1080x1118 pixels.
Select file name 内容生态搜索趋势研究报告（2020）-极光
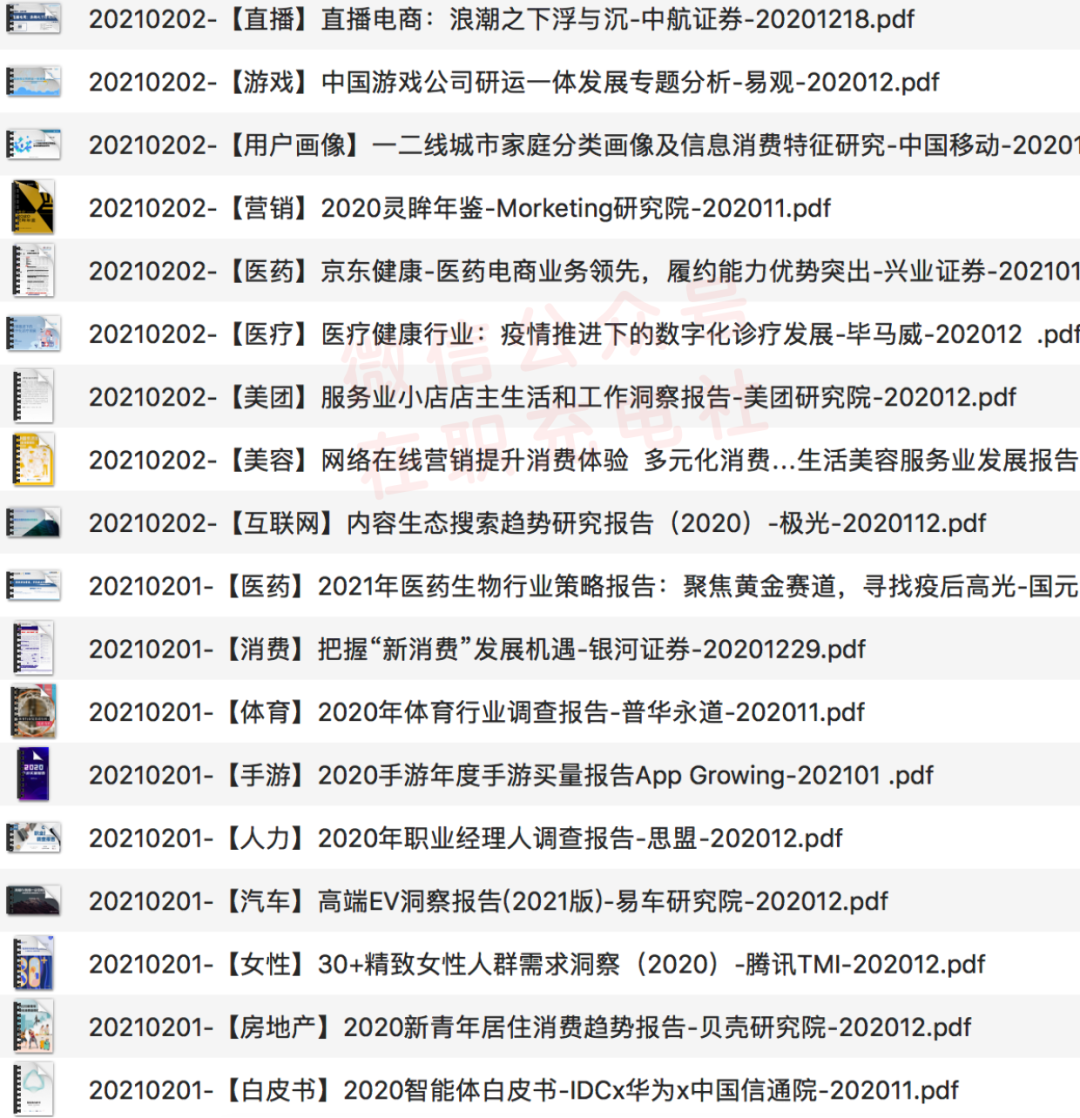coord(538,523)
